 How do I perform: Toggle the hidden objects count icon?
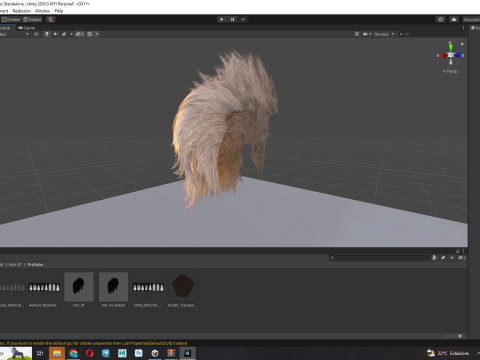(80, 34)
